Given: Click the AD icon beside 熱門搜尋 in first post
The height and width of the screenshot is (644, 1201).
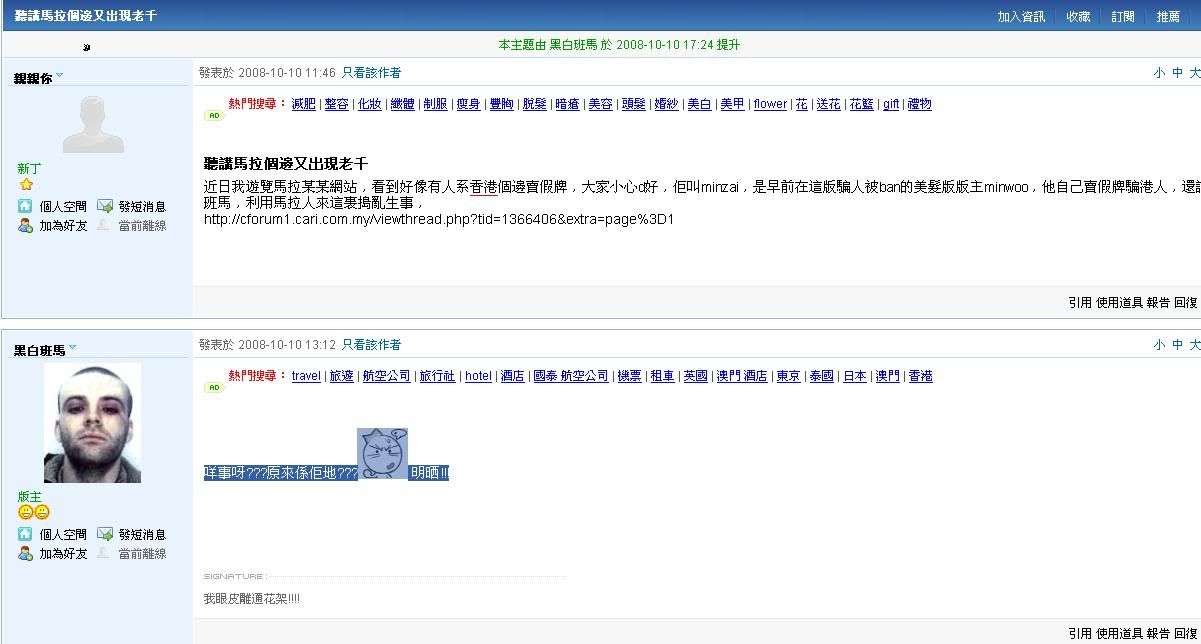Looking at the screenshot, I should coord(214,116).
